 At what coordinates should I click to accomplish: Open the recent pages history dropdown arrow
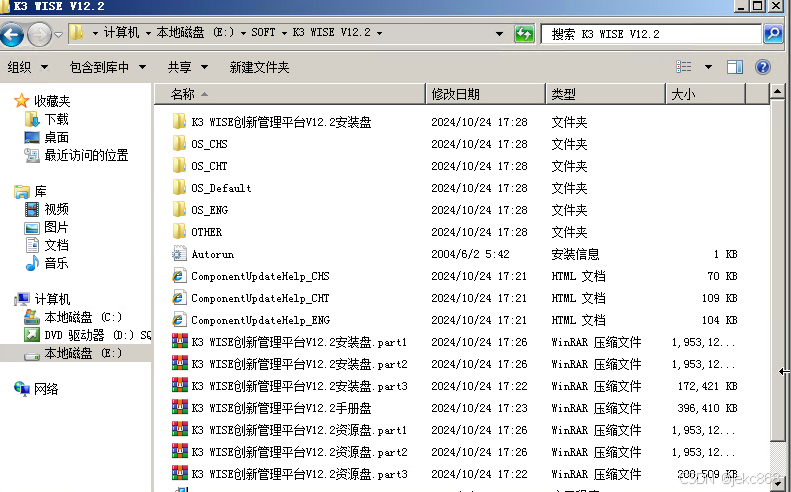point(59,35)
